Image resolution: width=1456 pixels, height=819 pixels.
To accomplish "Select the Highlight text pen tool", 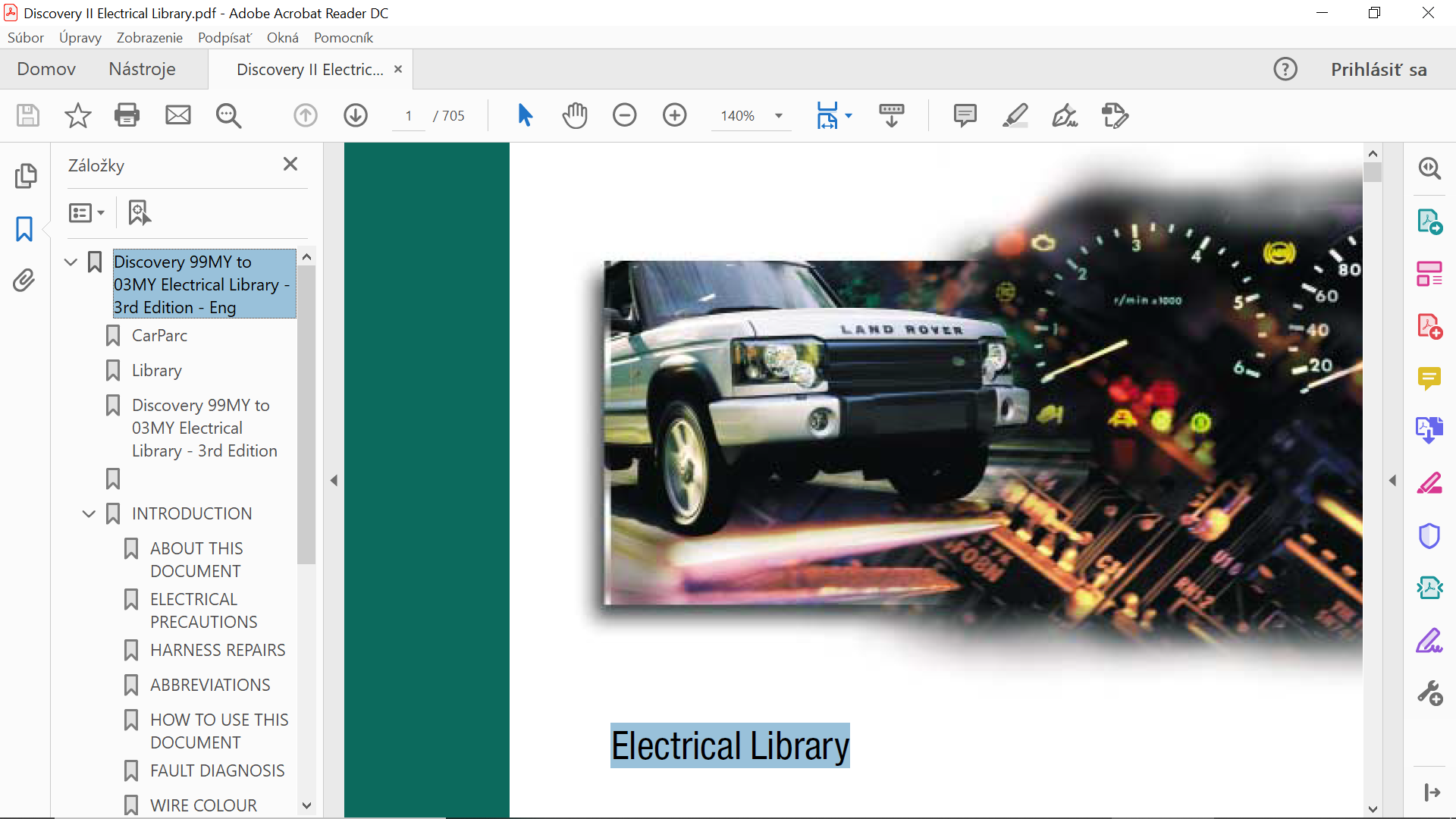I will (1015, 115).
